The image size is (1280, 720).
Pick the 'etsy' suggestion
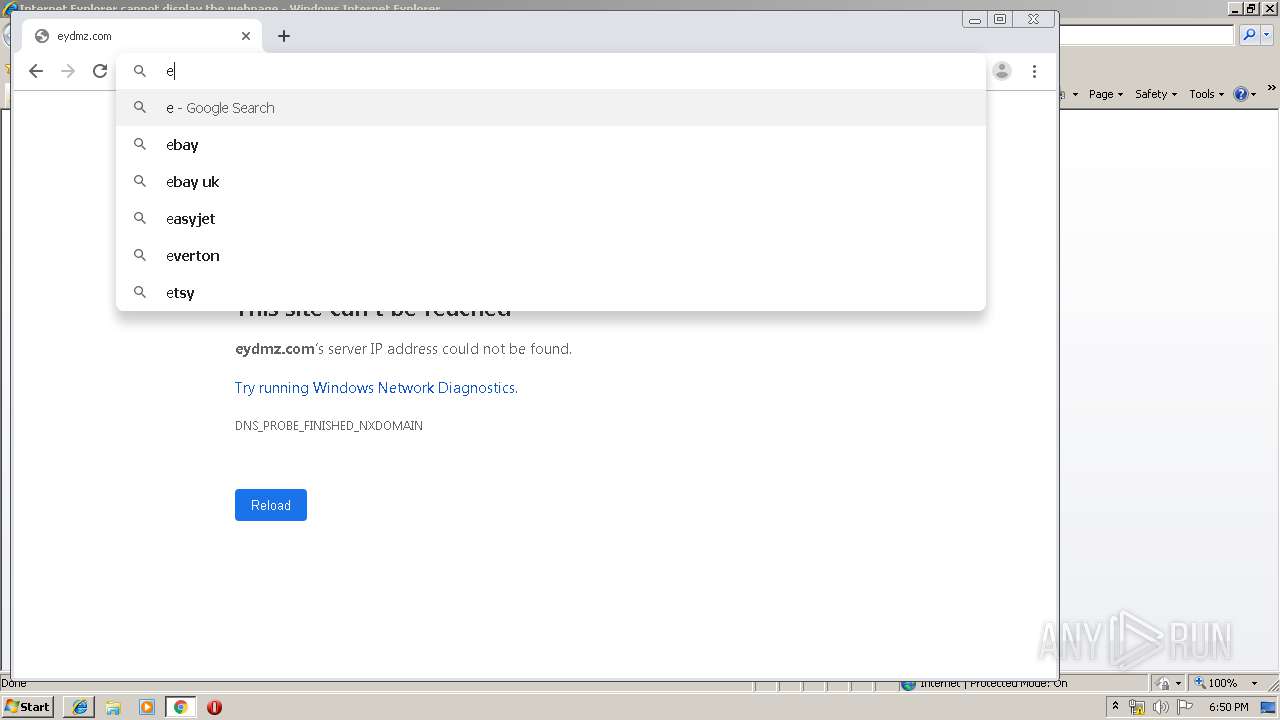pos(551,293)
